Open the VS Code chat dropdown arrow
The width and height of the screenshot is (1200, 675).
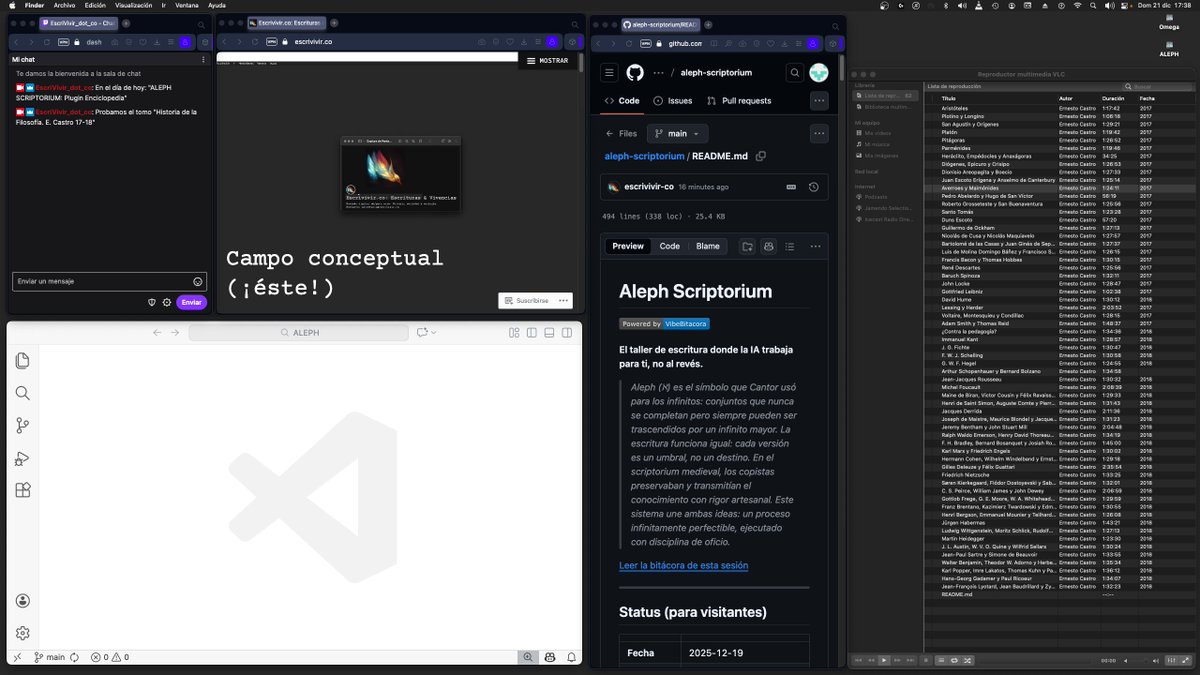tap(436, 333)
